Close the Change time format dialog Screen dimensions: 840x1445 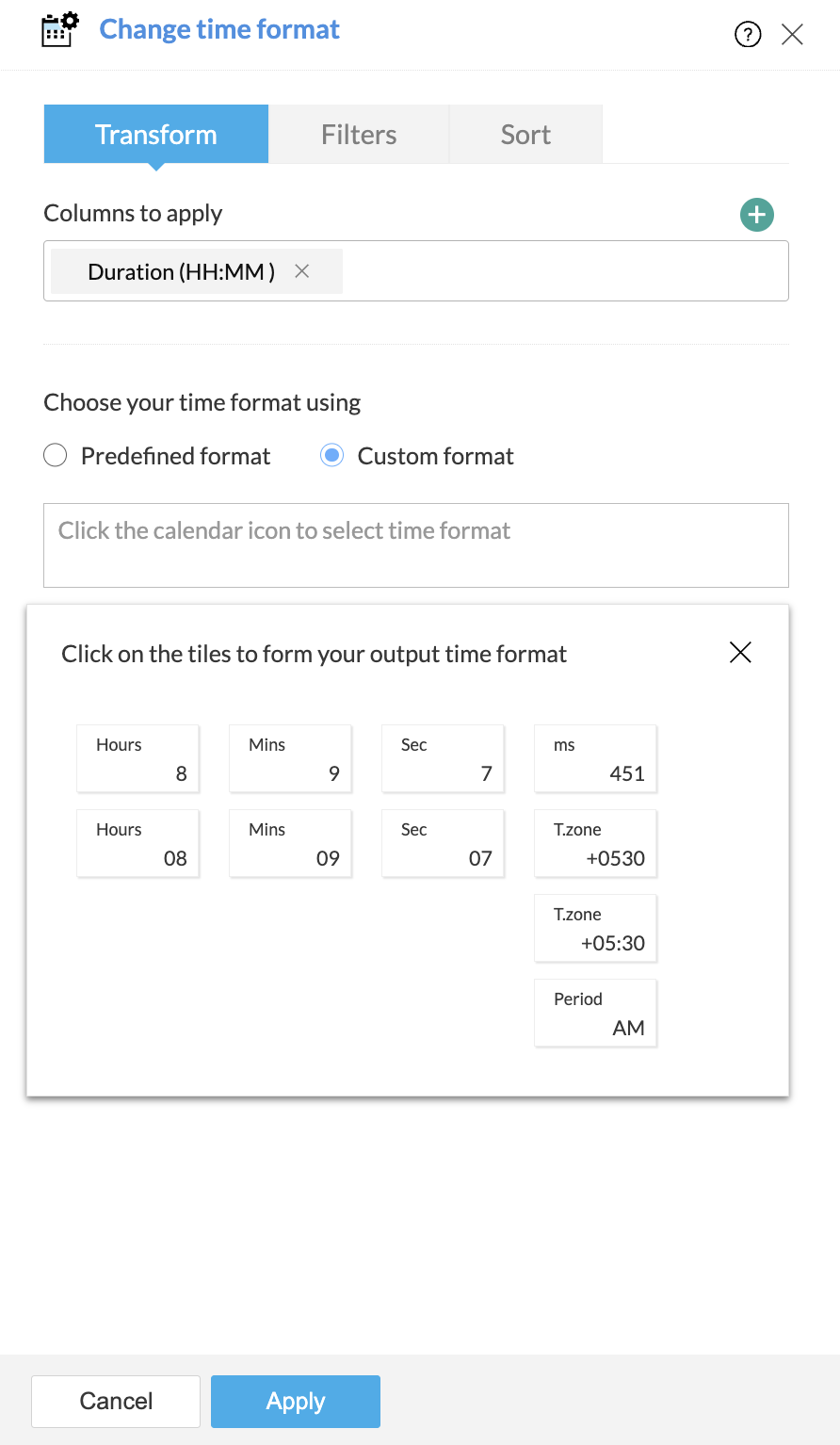(792, 35)
